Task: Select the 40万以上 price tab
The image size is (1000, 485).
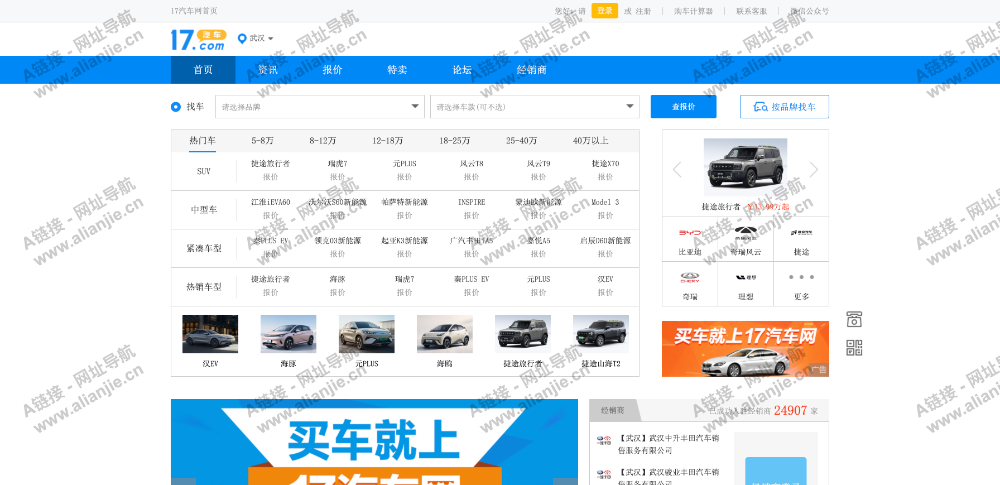Action: click(x=591, y=140)
